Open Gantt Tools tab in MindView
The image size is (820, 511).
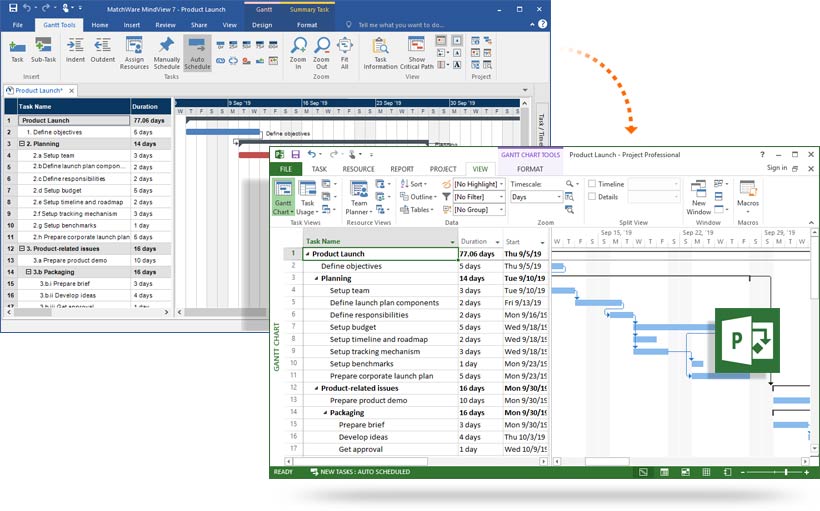(x=59, y=25)
